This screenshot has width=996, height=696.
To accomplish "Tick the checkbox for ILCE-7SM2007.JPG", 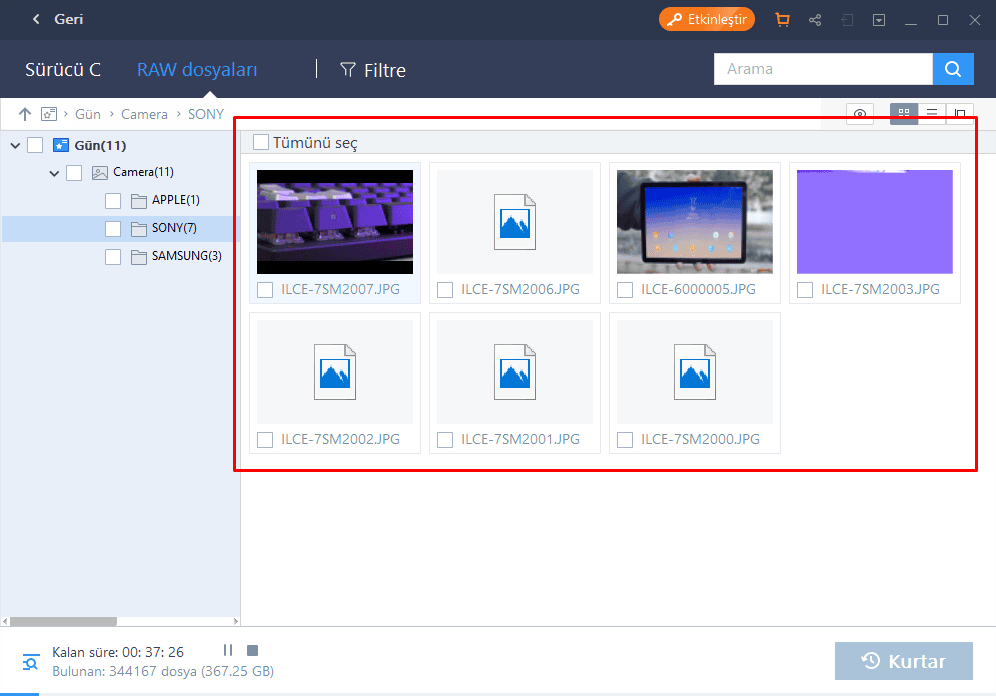I will pyautogui.click(x=265, y=290).
